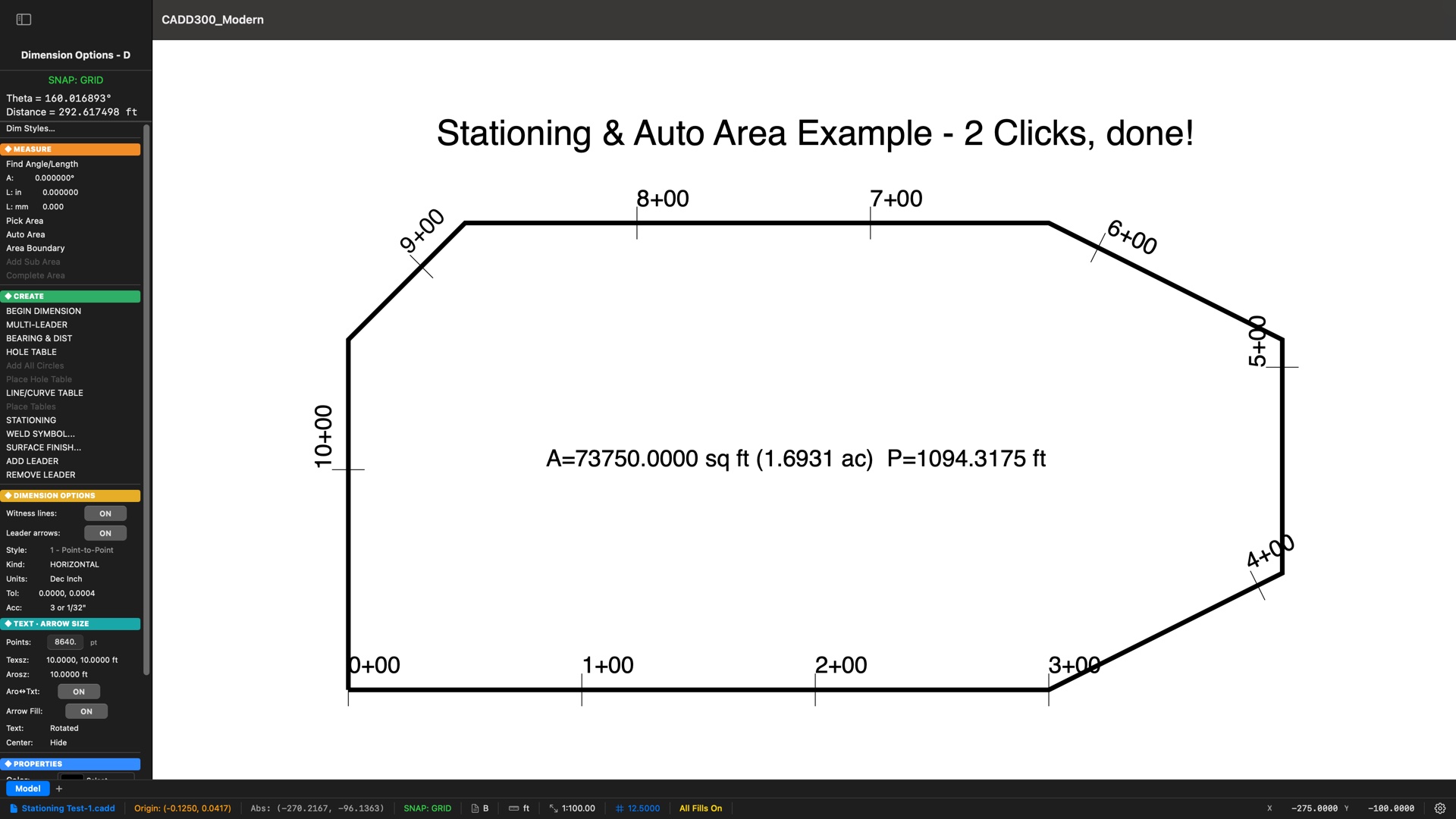Click the Y coordinate value -100.0000
The width and height of the screenshot is (1456, 819).
(1391, 808)
